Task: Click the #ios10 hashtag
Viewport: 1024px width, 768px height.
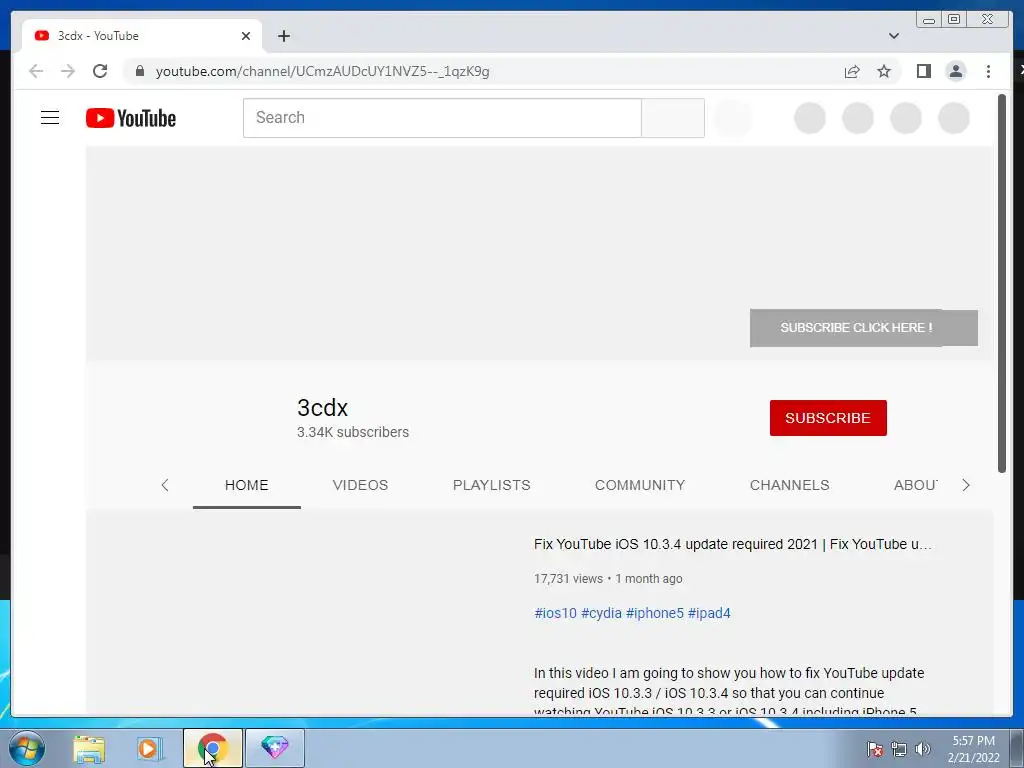Action: pyautogui.click(x=556, y=613)
